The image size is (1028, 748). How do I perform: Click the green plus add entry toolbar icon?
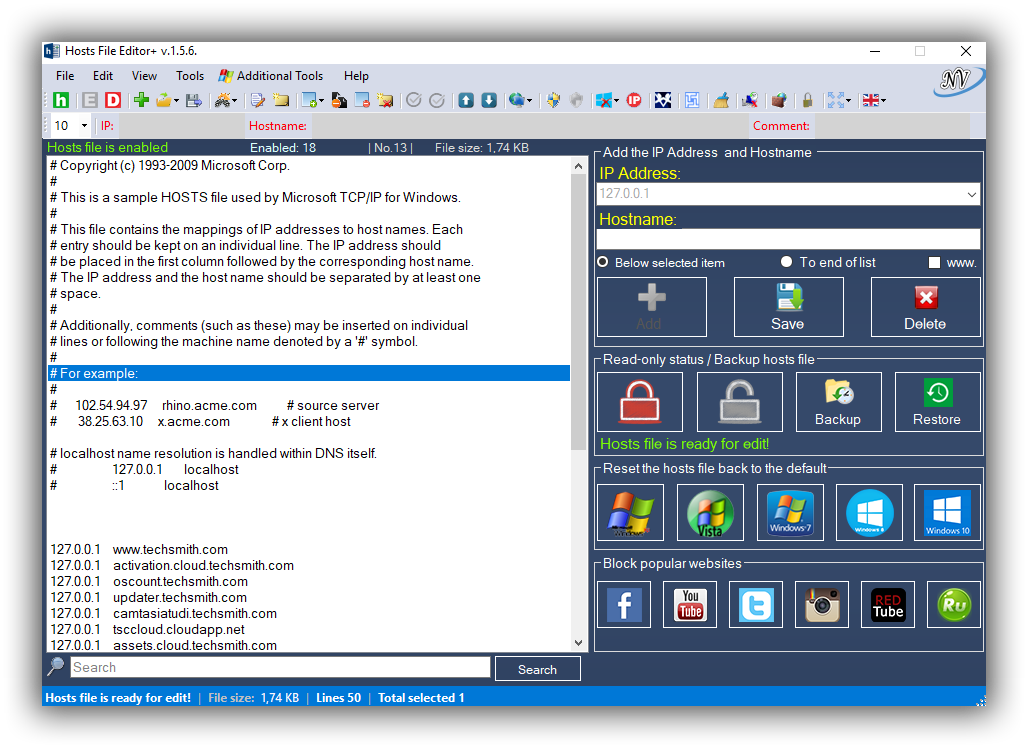[x=141, y=100]
